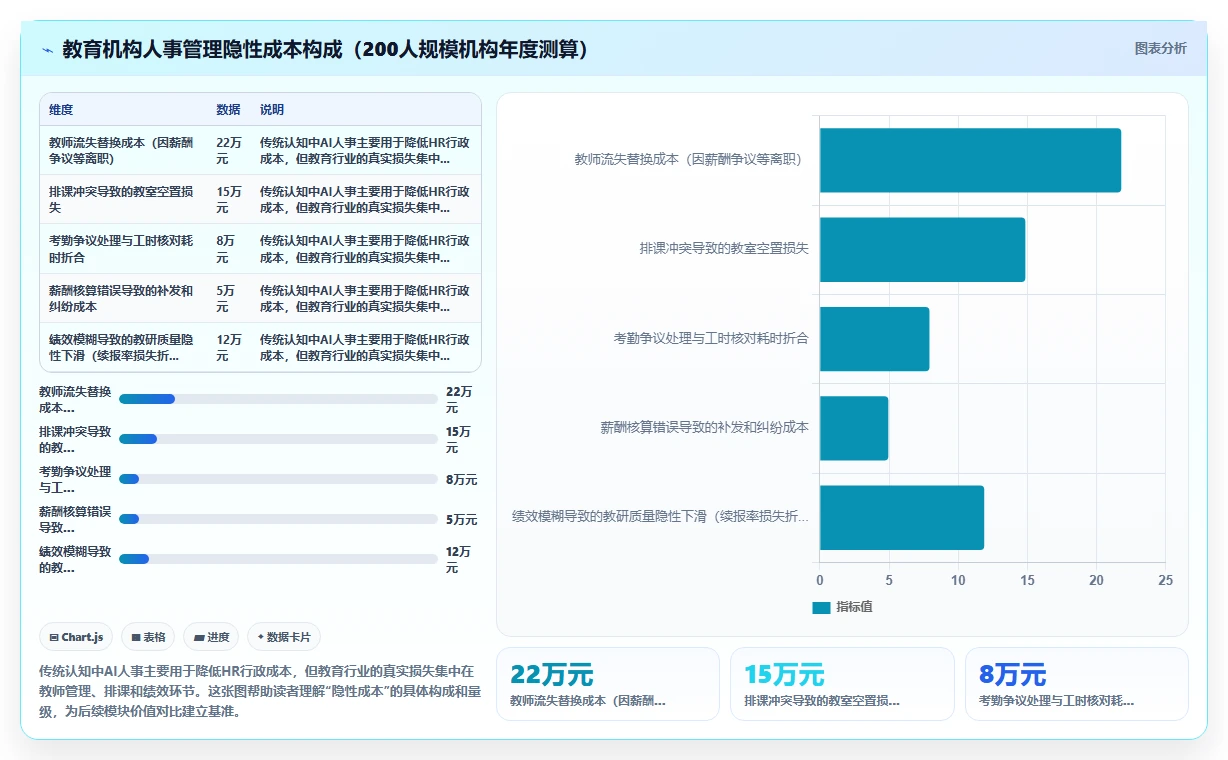Click table cell 绩效模糊导致的教研质量隐性下滑
The height and width of the screenshot is (760, 1228).
[x=122, y=347]
